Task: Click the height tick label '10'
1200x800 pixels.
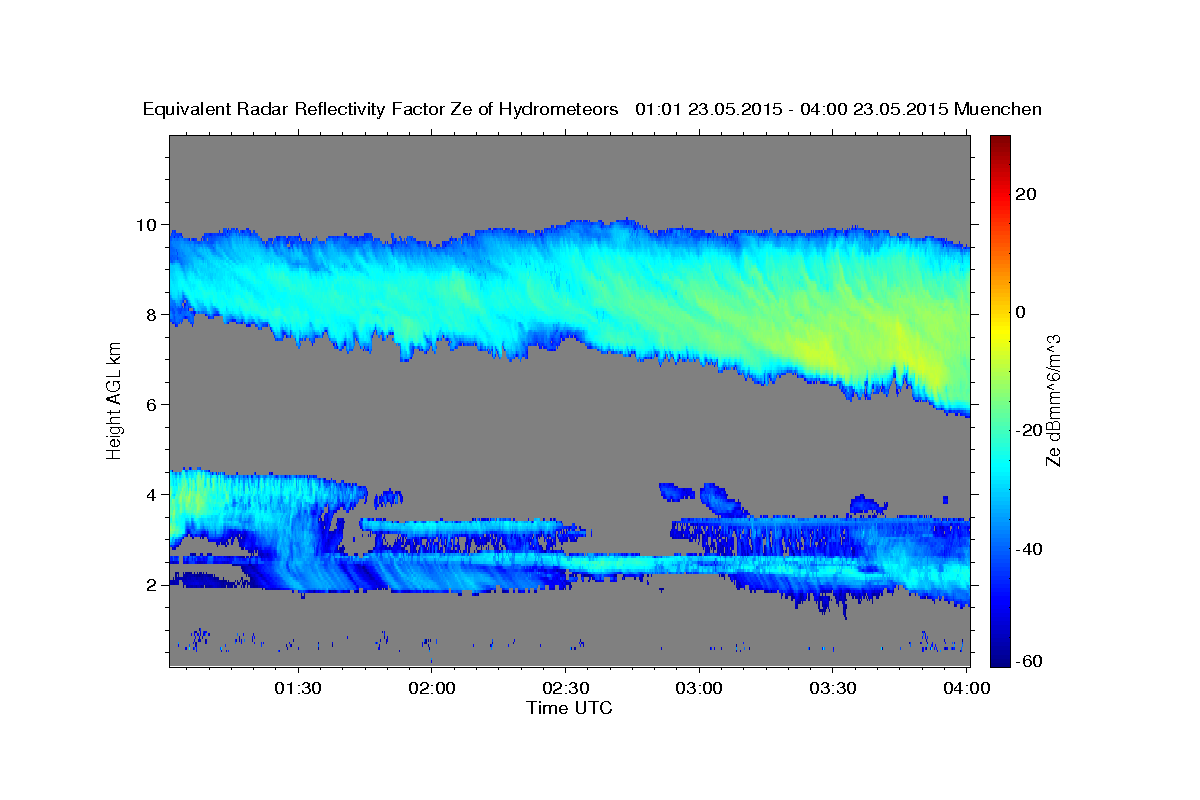Action: (149, 225)
